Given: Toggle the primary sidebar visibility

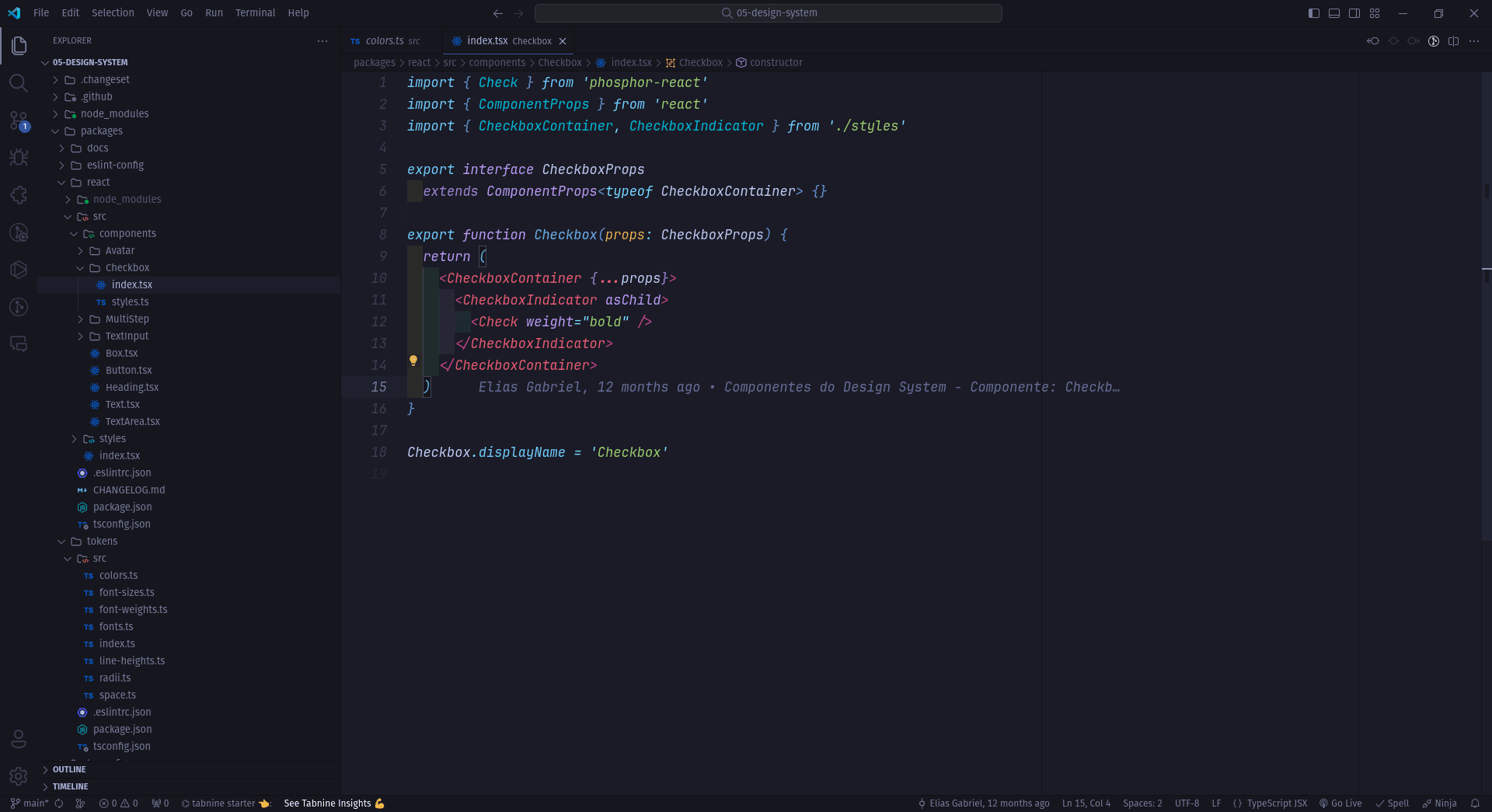Looking at the screenshot, I should point(1313,13).
